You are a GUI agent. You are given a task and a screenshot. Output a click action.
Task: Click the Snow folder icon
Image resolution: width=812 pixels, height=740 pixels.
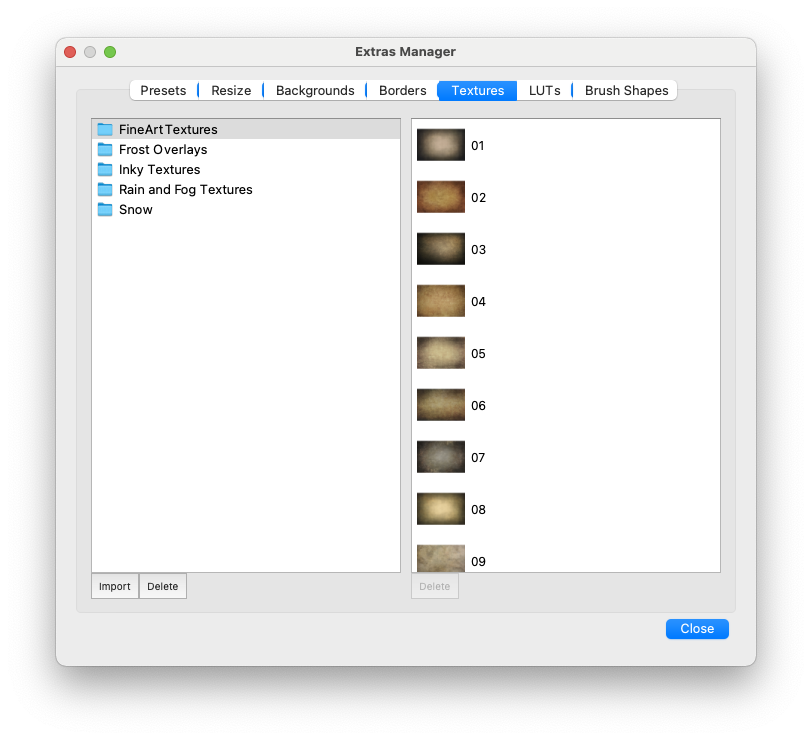[105, 209]
